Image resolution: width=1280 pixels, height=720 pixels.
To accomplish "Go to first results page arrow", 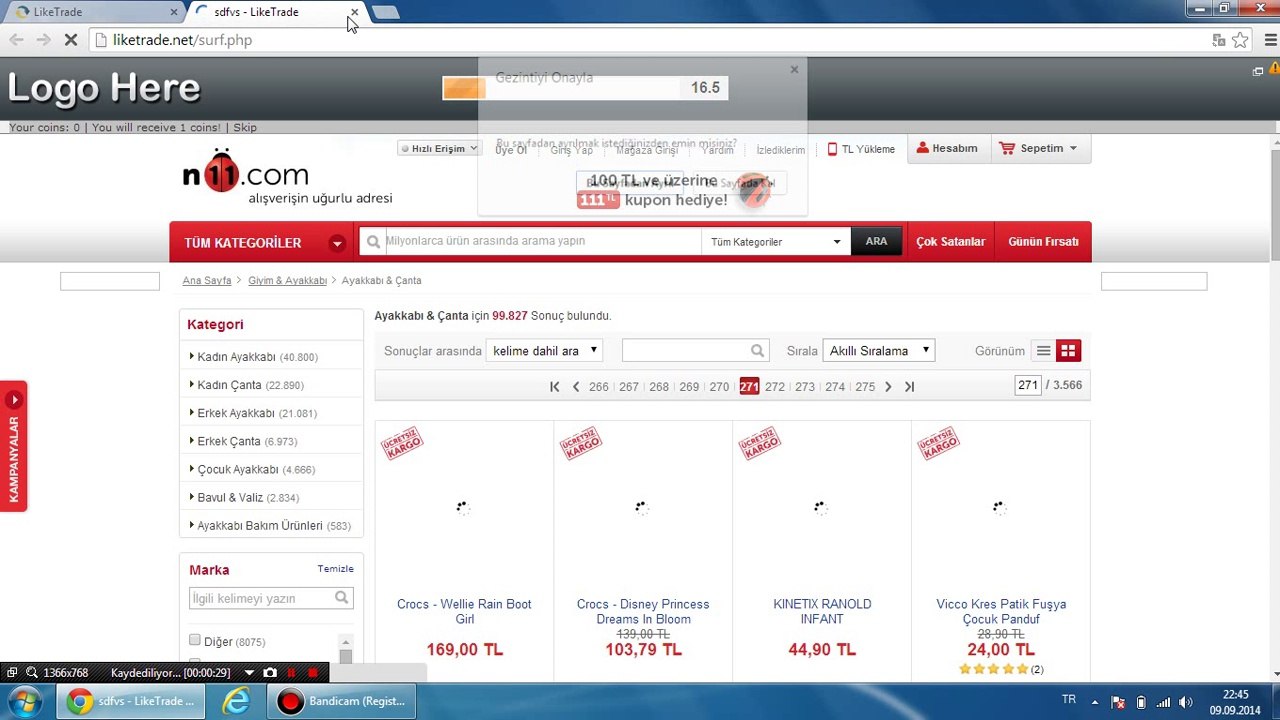I will [554, 387].
